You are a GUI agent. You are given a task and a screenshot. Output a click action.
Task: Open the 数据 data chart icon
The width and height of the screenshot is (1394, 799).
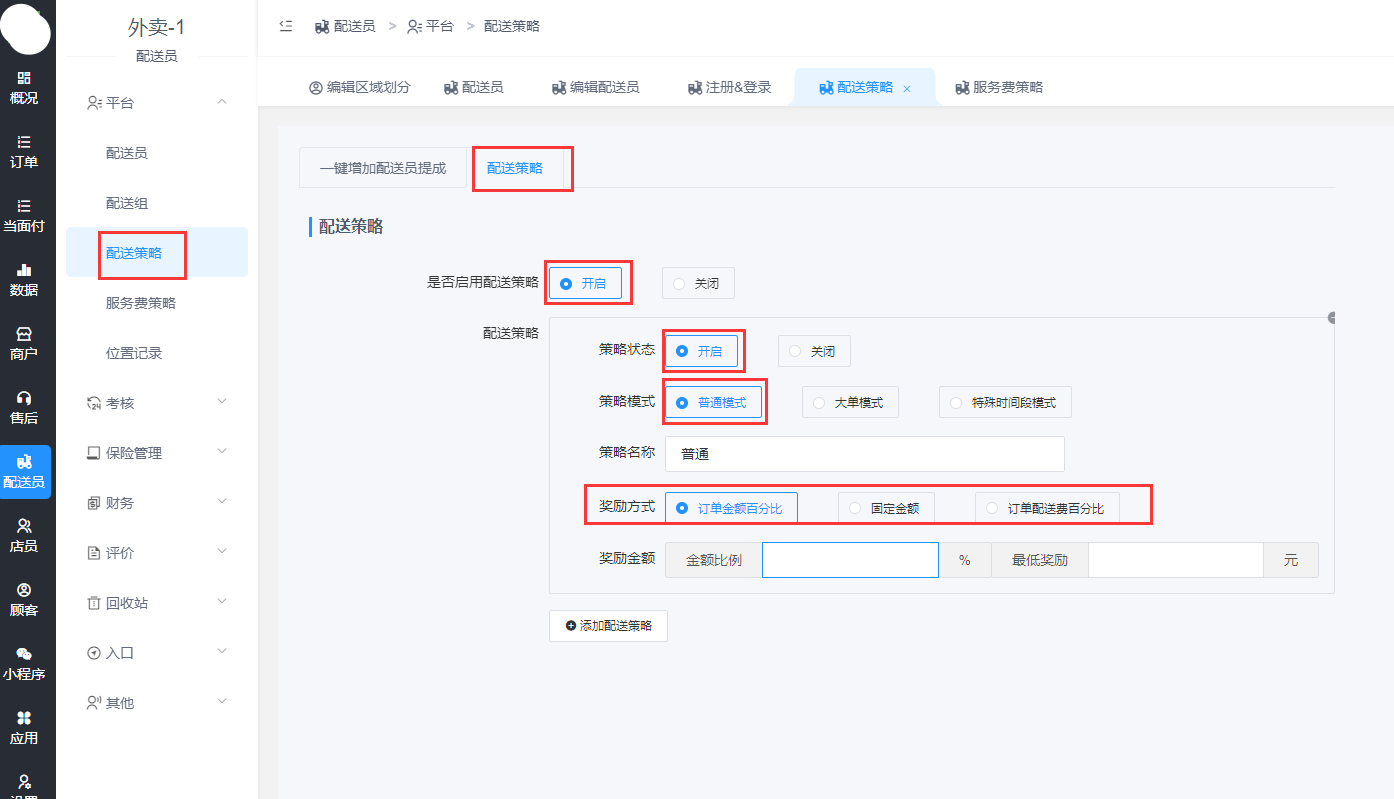point(24,270)
